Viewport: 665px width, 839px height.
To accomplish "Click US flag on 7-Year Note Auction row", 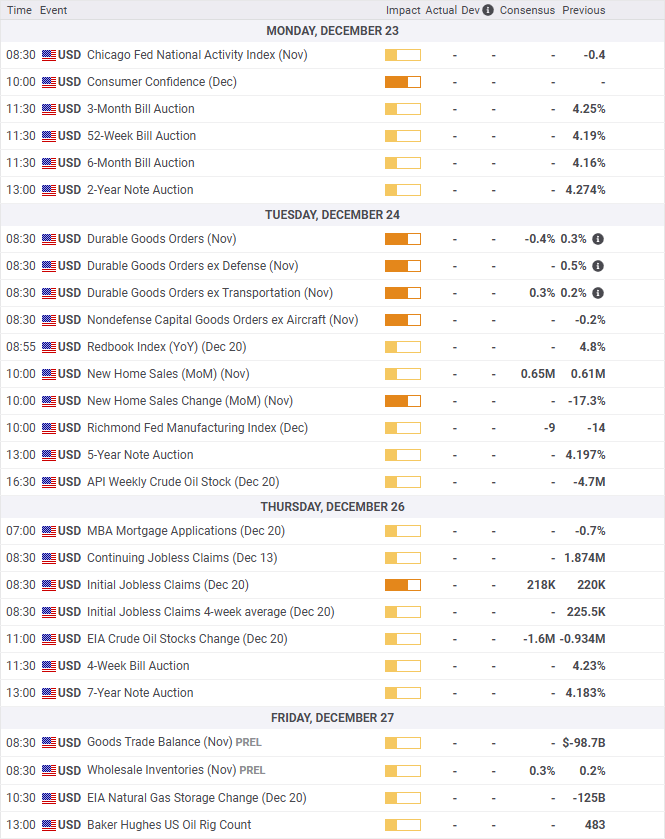I will click(49, 693).
